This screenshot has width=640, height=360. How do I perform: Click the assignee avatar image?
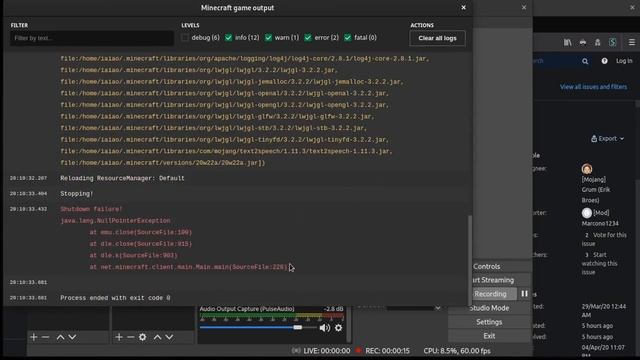coord(587,169)
